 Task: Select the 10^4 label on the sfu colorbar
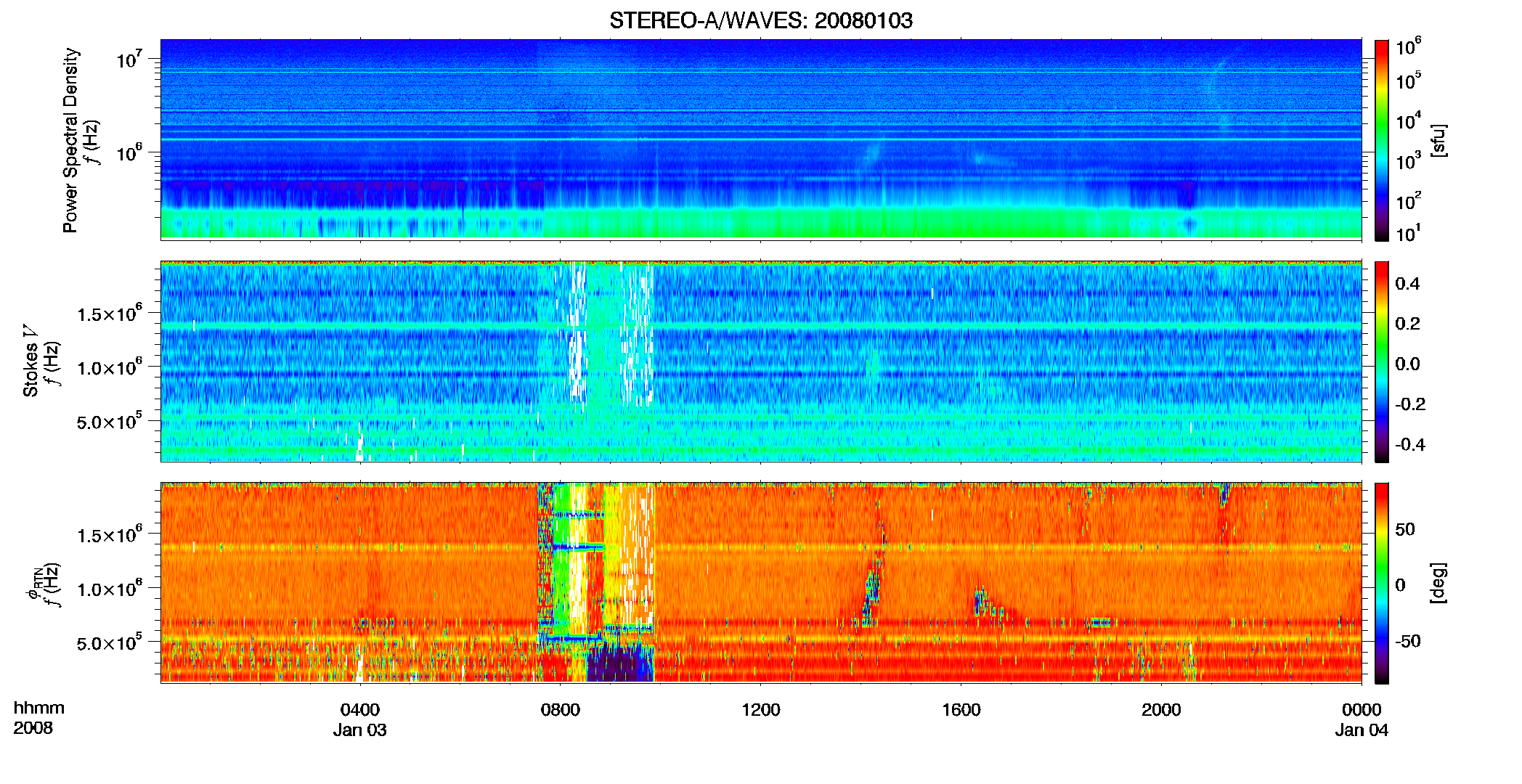(1409, 121)
